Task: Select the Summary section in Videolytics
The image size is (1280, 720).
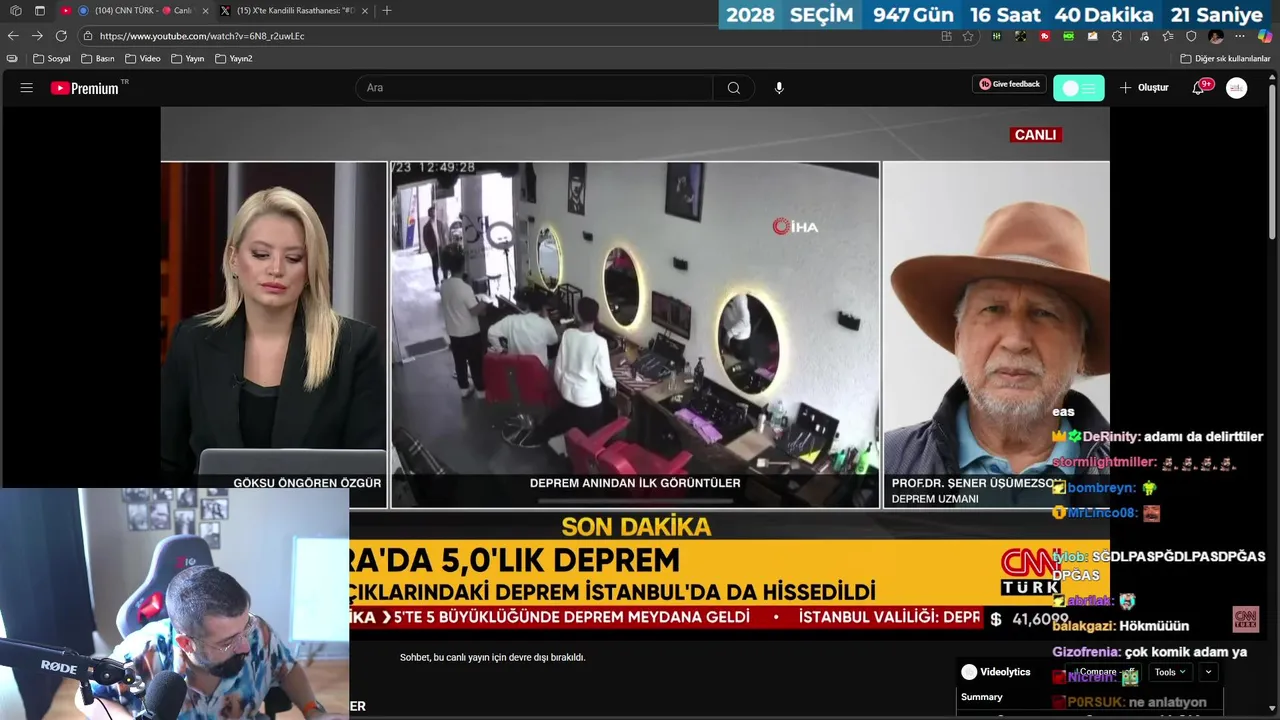Action: 982,697
